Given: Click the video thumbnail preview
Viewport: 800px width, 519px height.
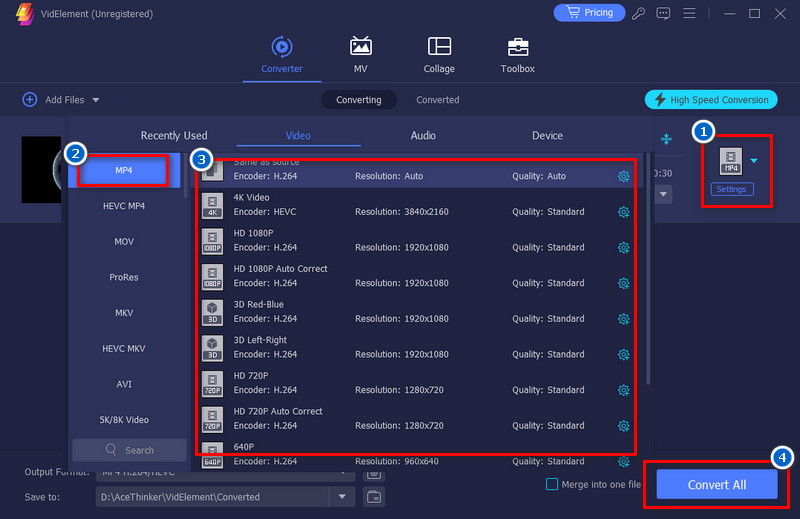Looking at the screenshot, I should (41, 169).
